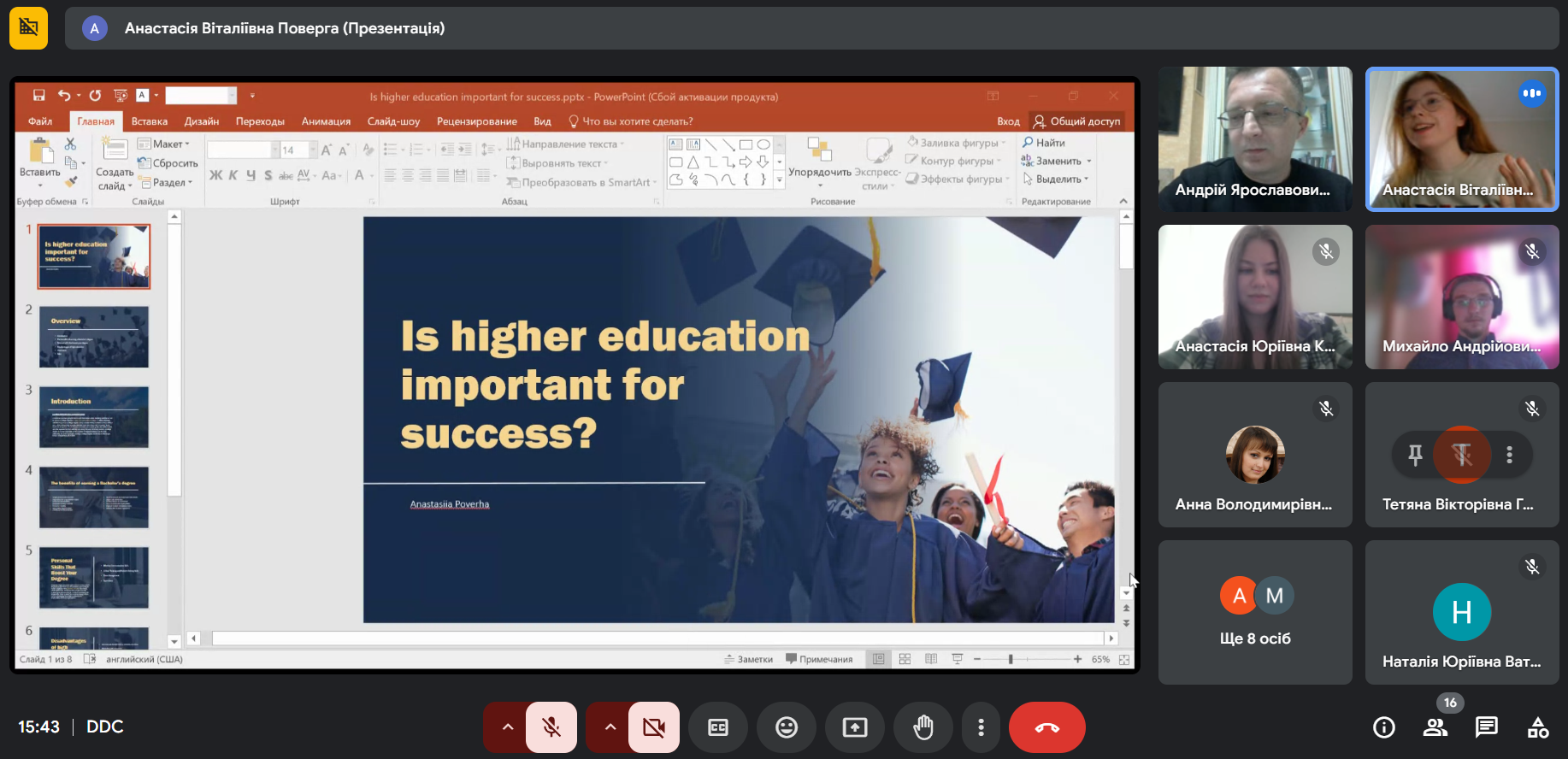Open Упорядочить arrange dropdown
Image resolution: width=1568 pixels, height=759 pixels.
pos(820,162)
